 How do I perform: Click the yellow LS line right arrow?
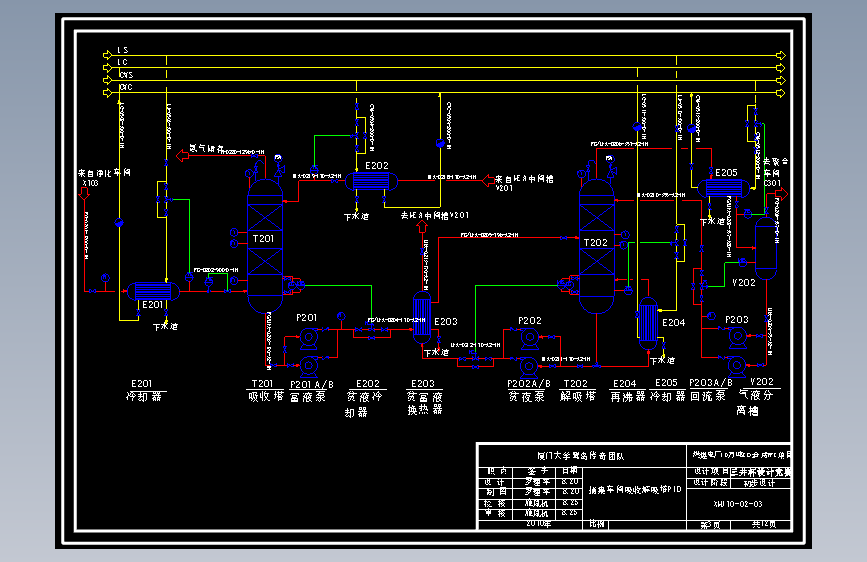click(x=781, y=55)
